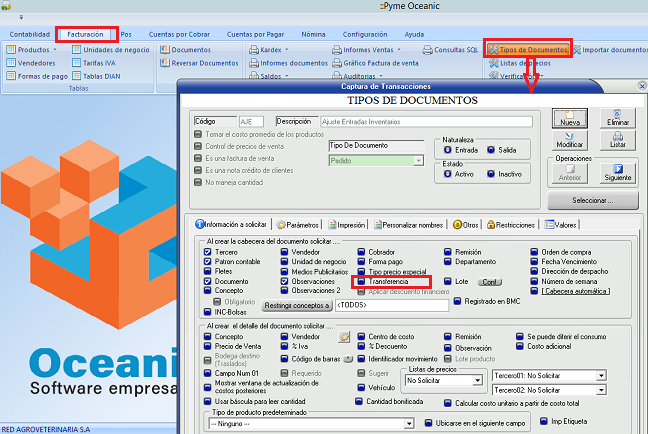The height and width of the screenshot is (434, 648).
Task: Open Tablas DIAN
Action: point(96,76)
